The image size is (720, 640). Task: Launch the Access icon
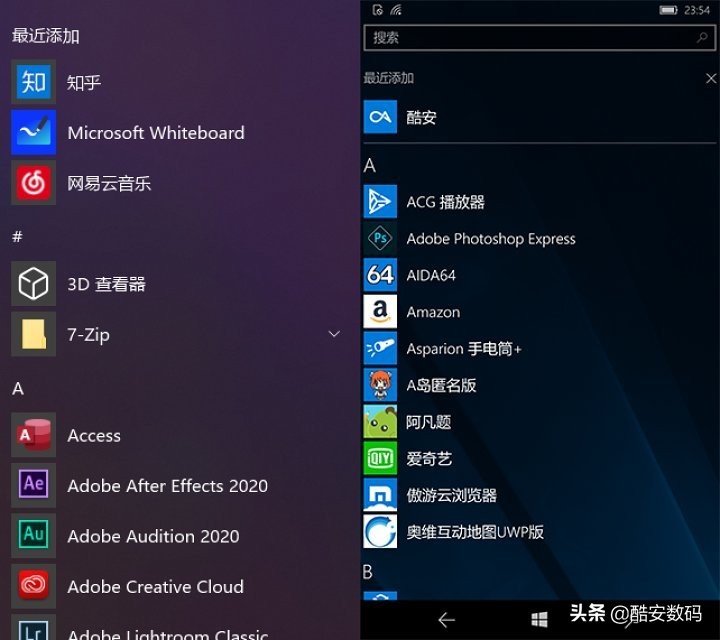pos(34,435)
